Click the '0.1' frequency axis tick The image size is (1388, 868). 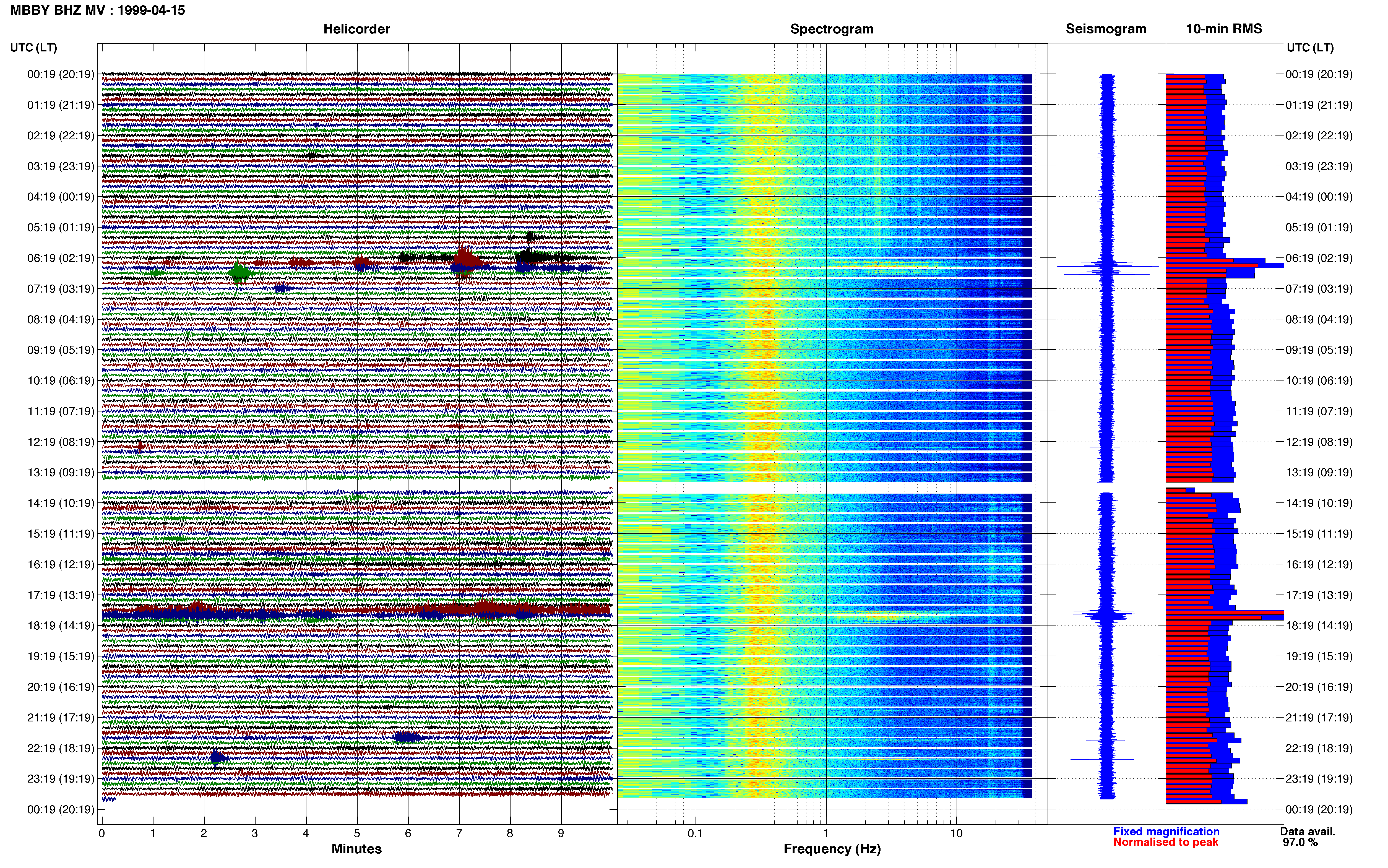click(x=695, y=833)
